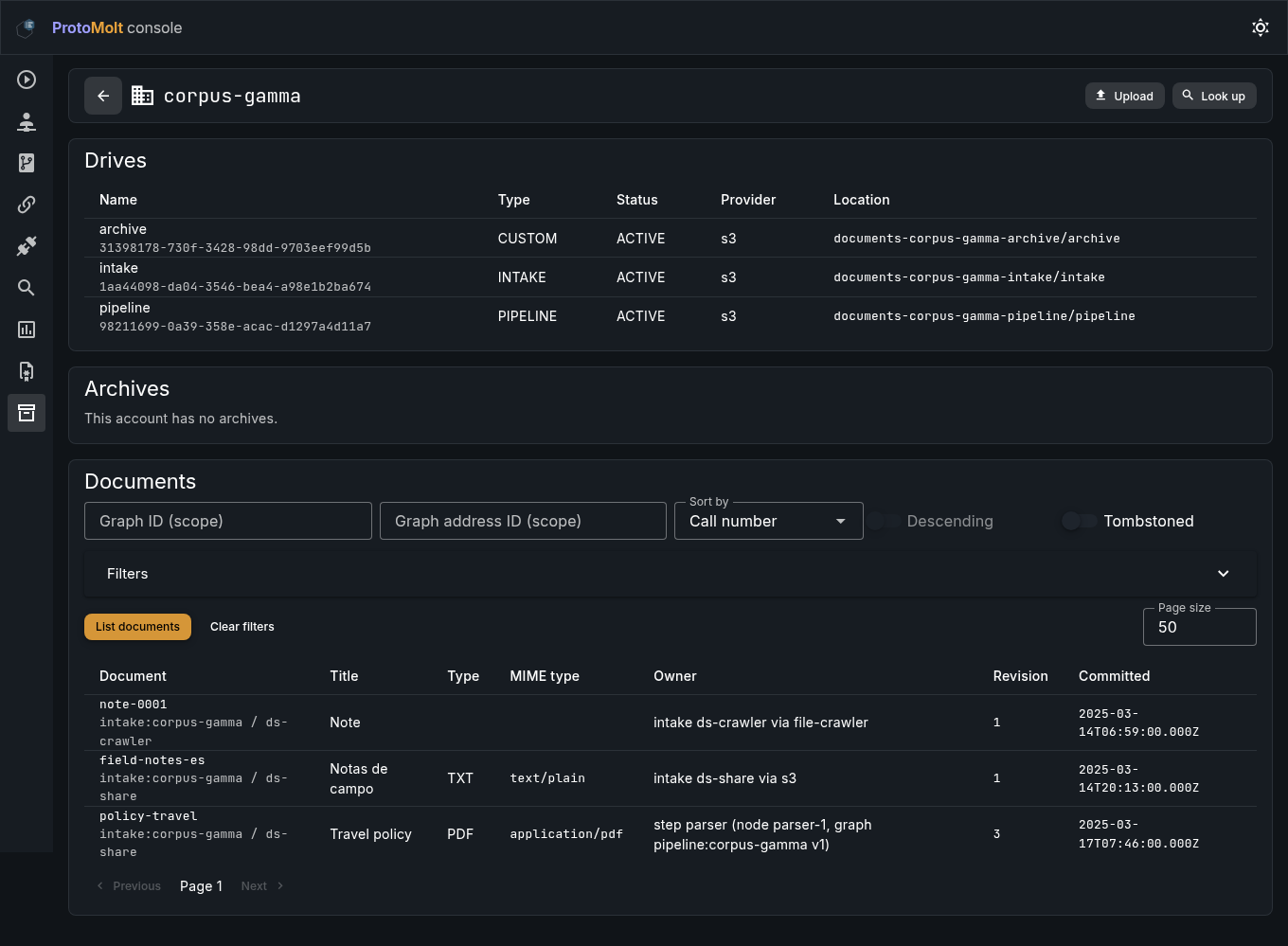Focus the Graph ID (scope) field
The height and width of the screenshot is (946, 1288).
tap(228, 521)
